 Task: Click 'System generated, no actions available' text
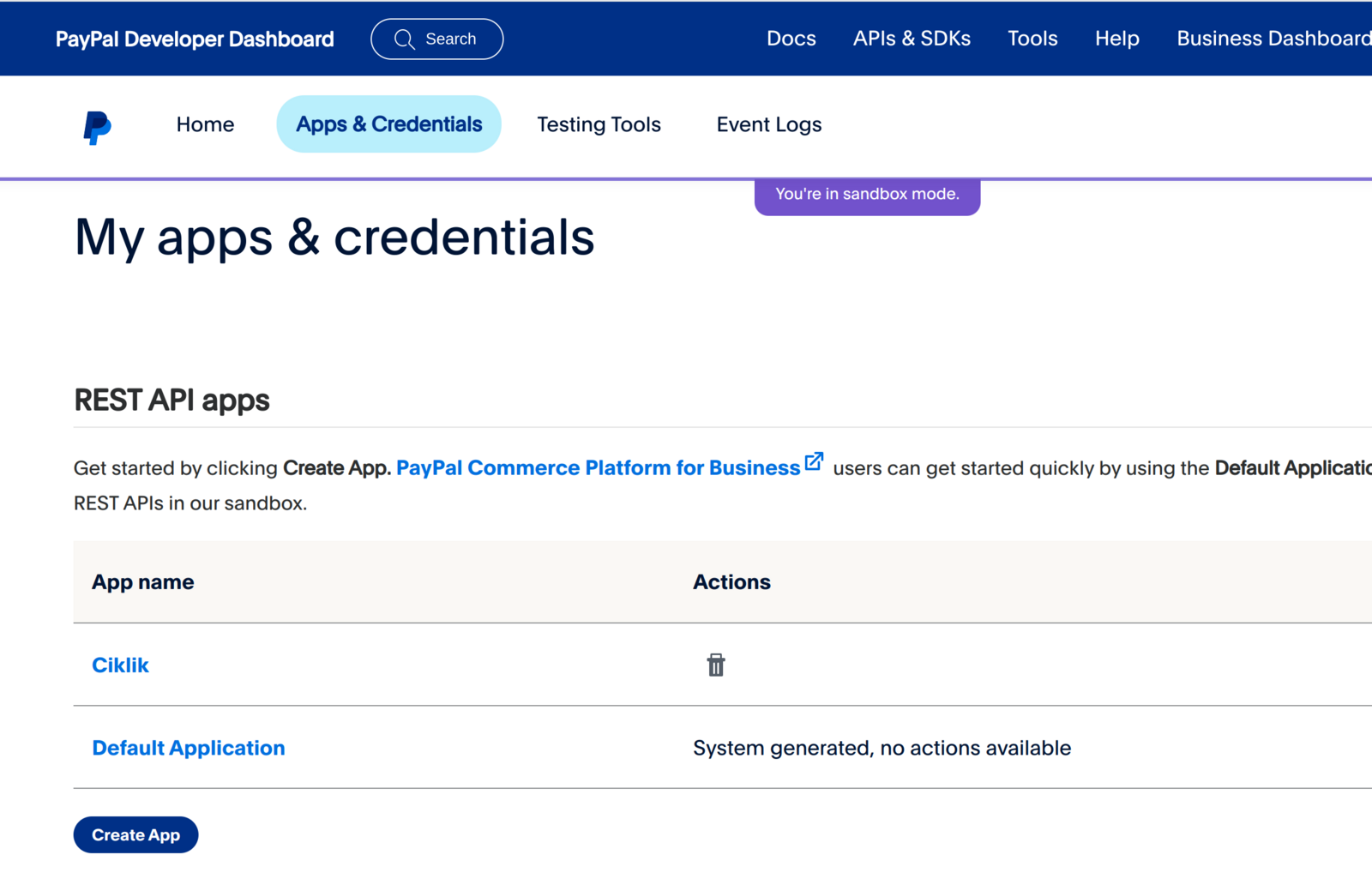[882, 749]
